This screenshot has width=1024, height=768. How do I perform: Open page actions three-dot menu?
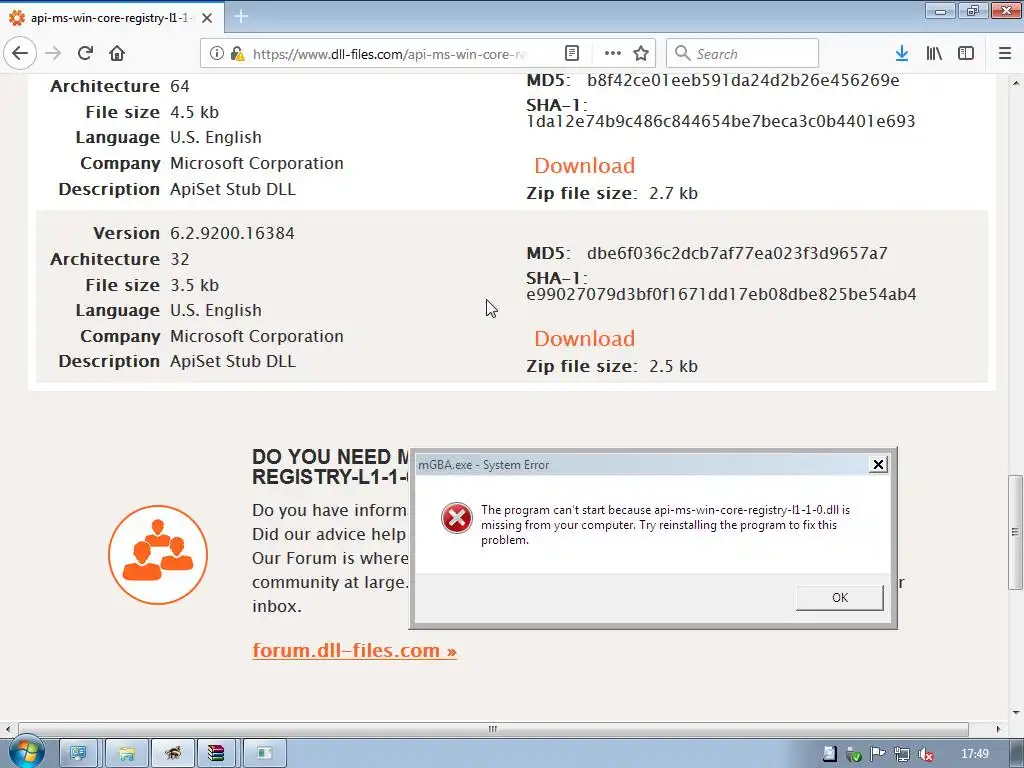(612, 54)
